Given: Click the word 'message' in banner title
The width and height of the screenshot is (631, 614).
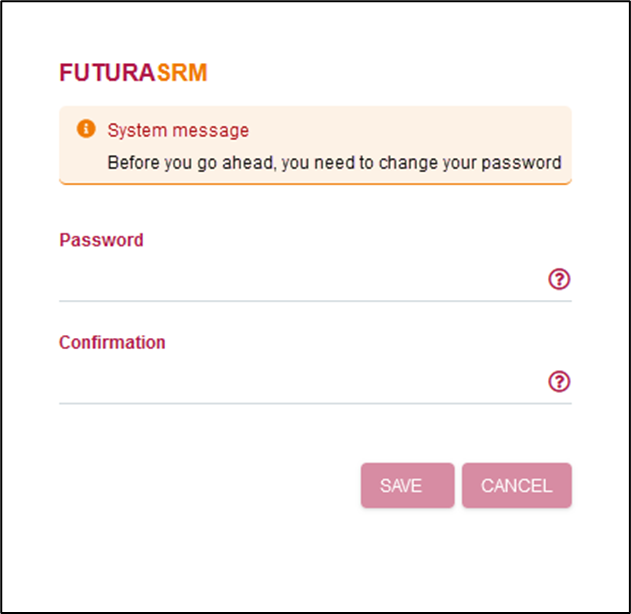Looking at the screenshot, I should pyautogui.click(x=210, y=130).
